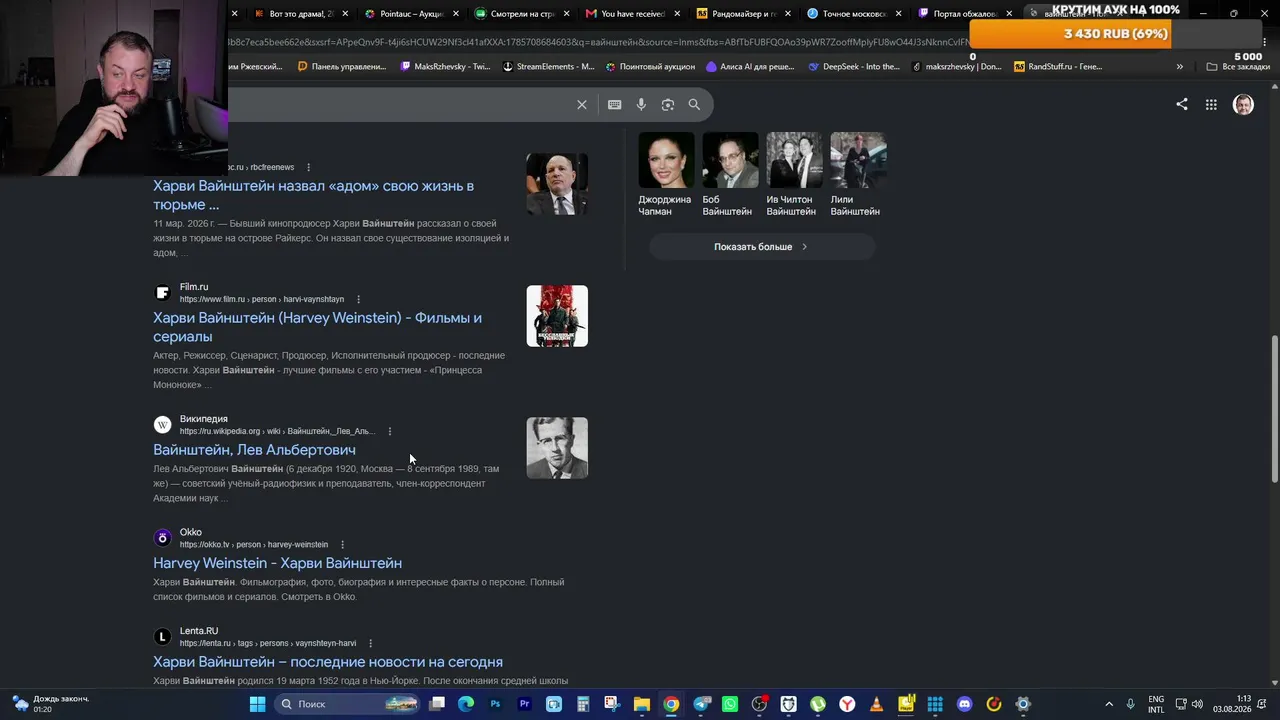The image size is (1280, 720).
Task: Open 'Харви Вайнштейн – последние новости' Lenta link
Action: pyautogui.click(x=328, y=662)
